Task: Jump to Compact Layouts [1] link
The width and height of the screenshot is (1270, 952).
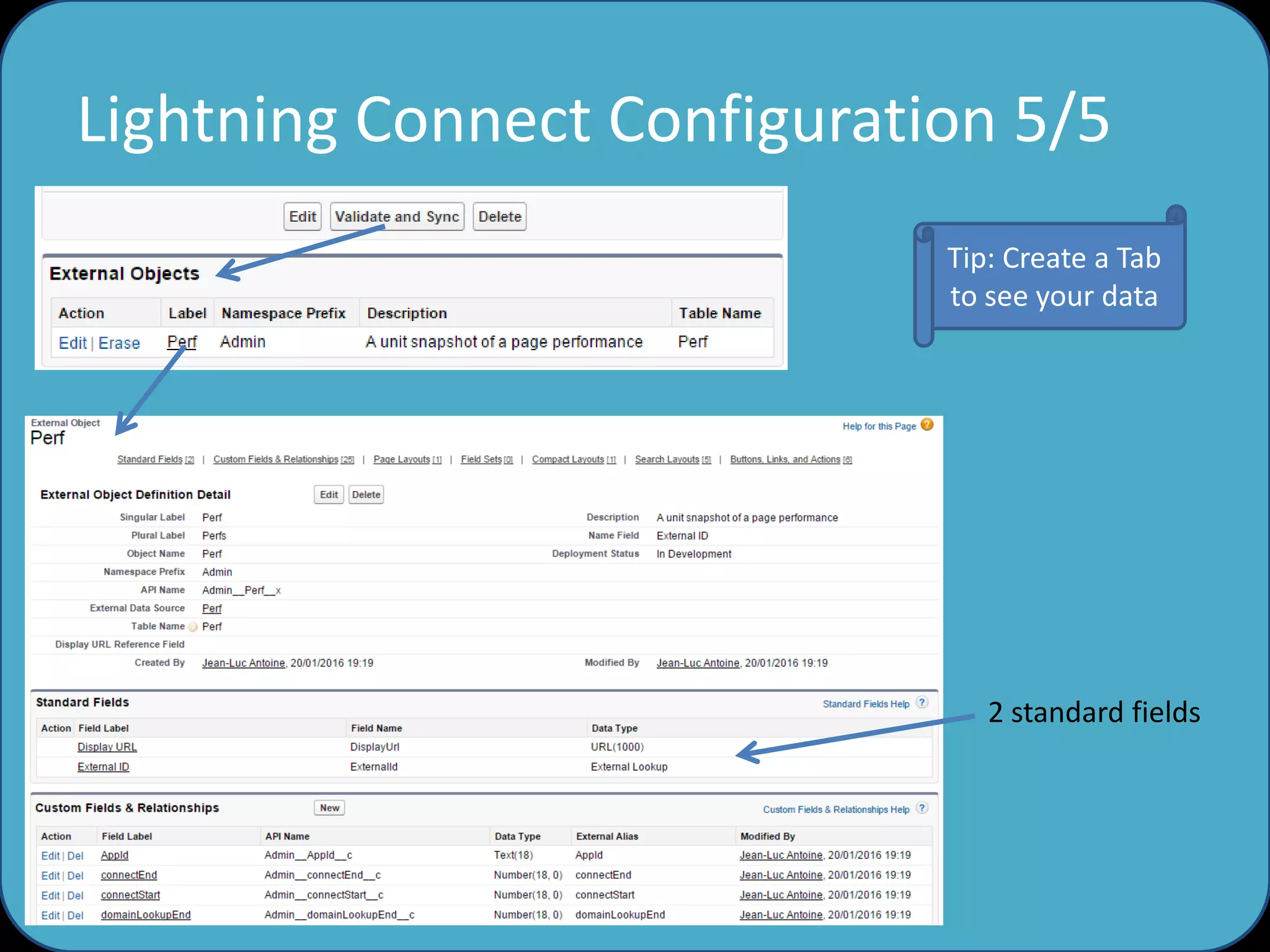Action: (x=574, y=459)
